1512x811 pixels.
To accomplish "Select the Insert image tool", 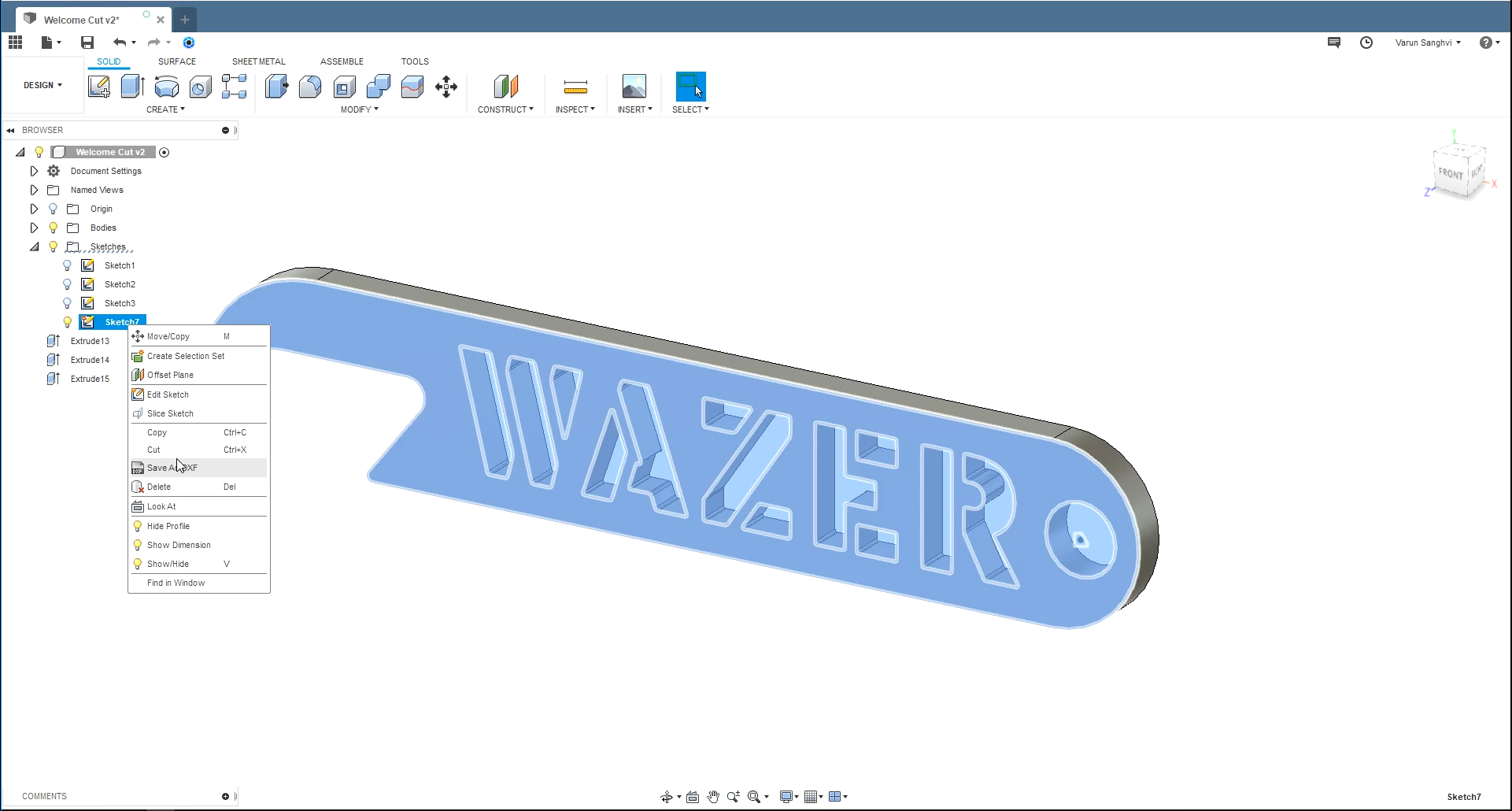I will click(x=634, y=87).
